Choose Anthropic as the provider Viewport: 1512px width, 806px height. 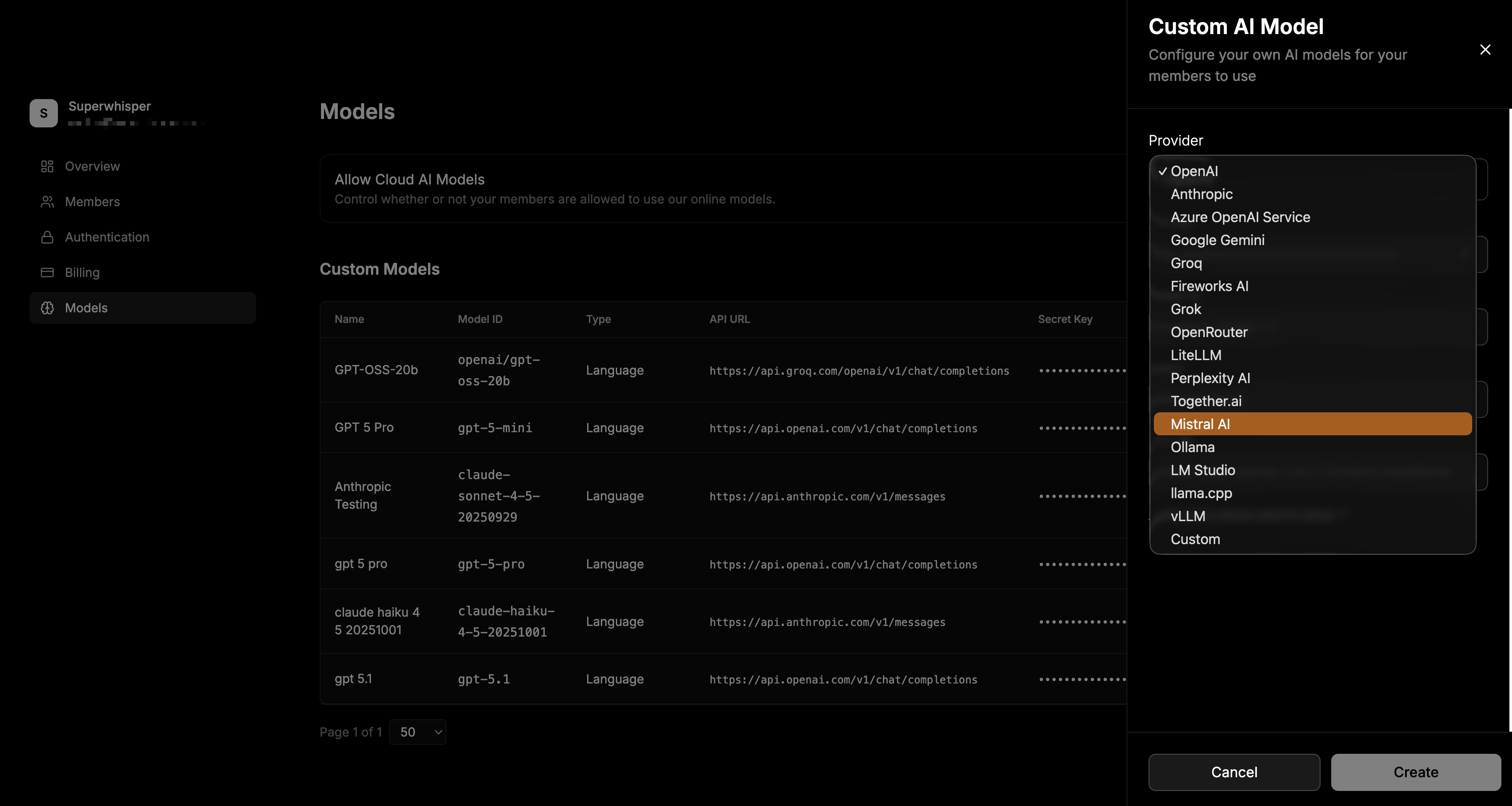pyautogui.click(x=1201, y=194)
